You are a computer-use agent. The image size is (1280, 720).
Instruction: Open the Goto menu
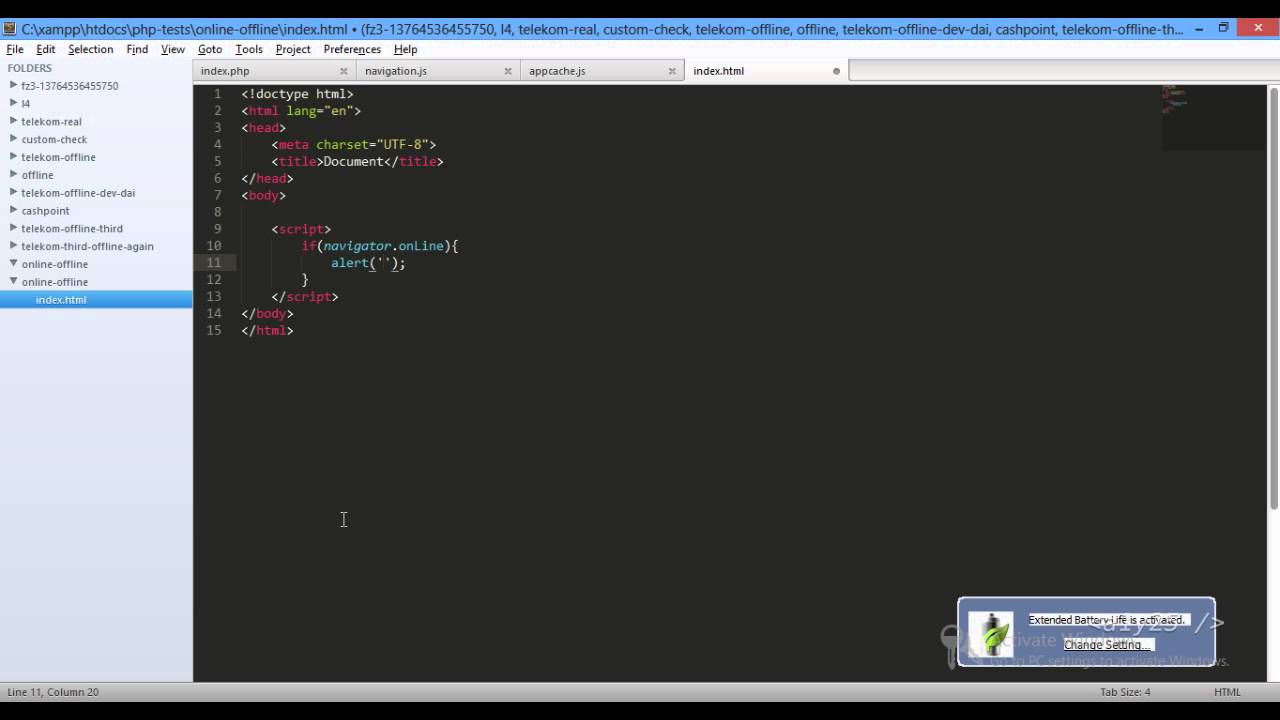pos(210,49)
